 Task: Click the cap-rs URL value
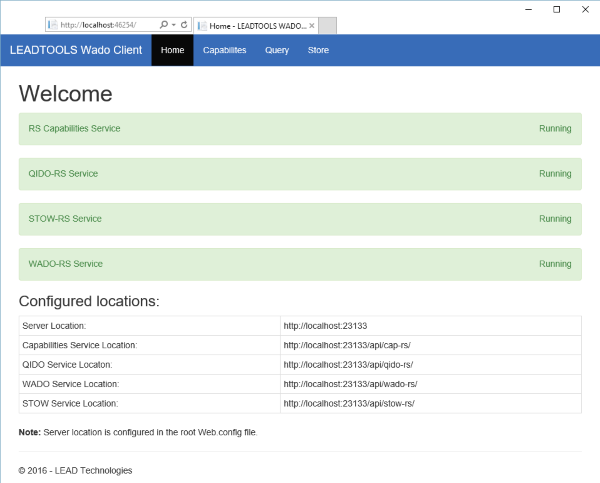[347, 345]
